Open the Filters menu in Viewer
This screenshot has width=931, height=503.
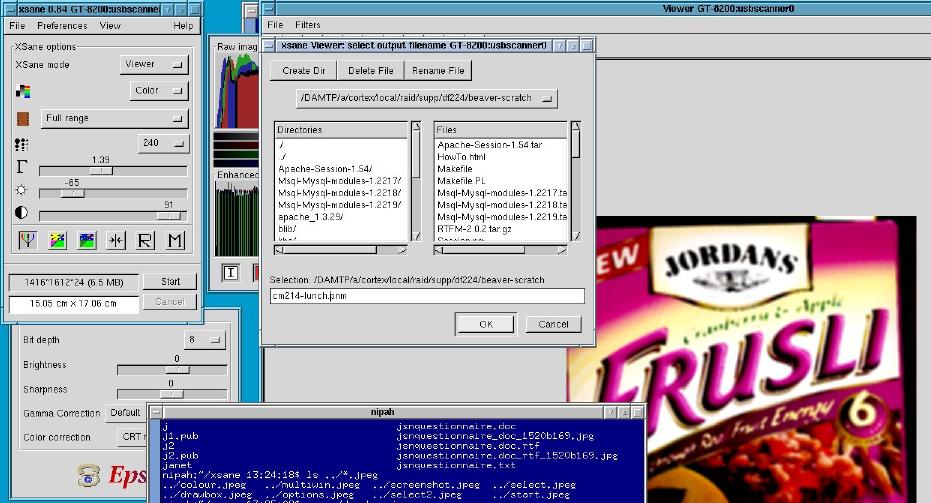coord(308,24)
